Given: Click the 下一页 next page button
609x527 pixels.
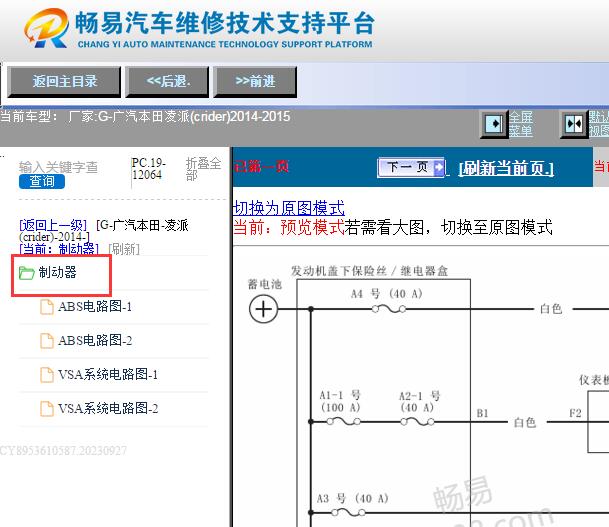Looking at the screenshot, I should (411, 167).
